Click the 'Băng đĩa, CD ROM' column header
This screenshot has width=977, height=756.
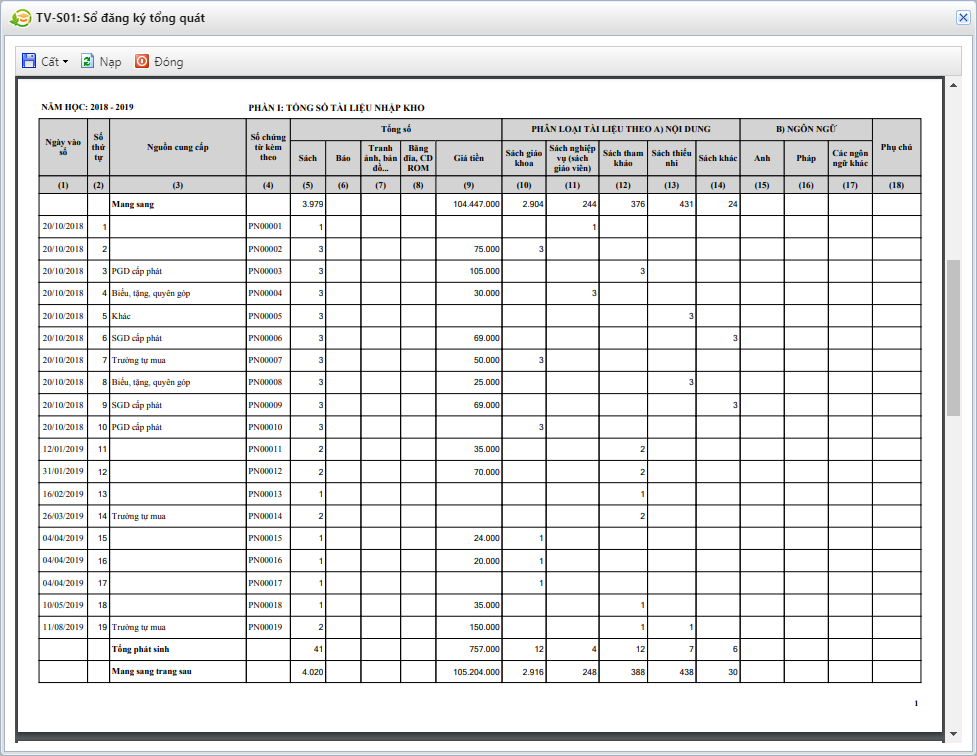(x=417, y=158)
